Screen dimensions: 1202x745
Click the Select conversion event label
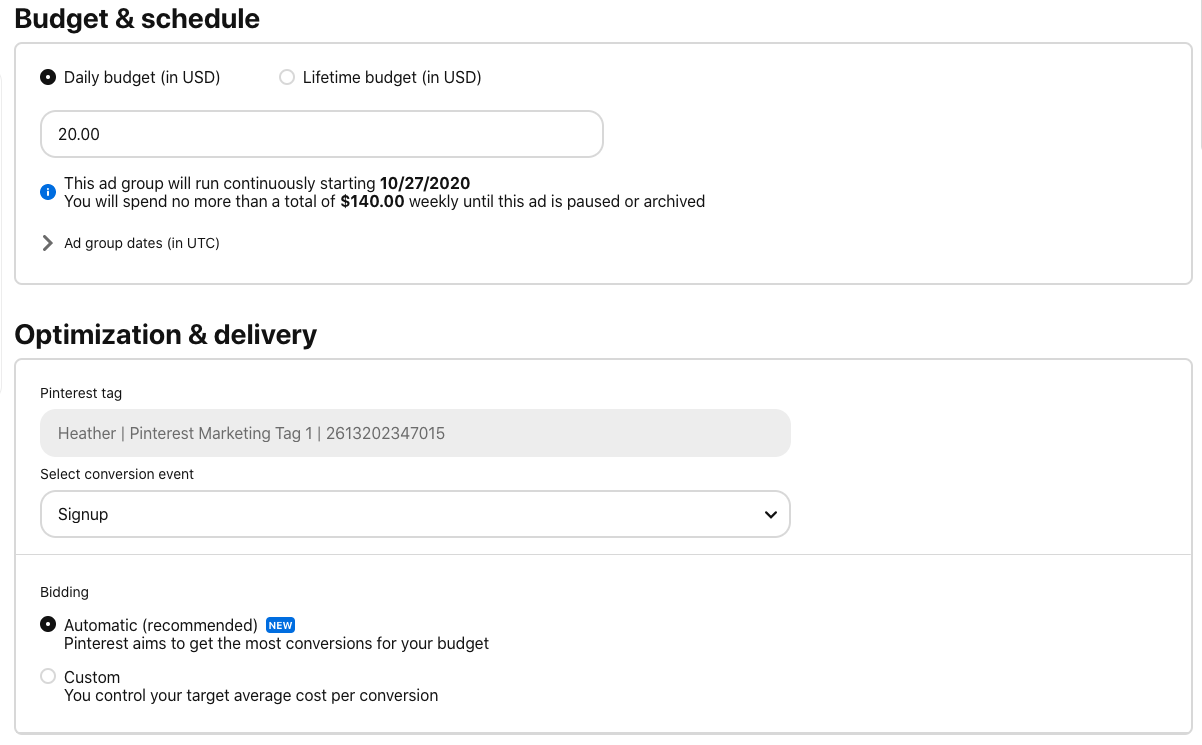117,473
